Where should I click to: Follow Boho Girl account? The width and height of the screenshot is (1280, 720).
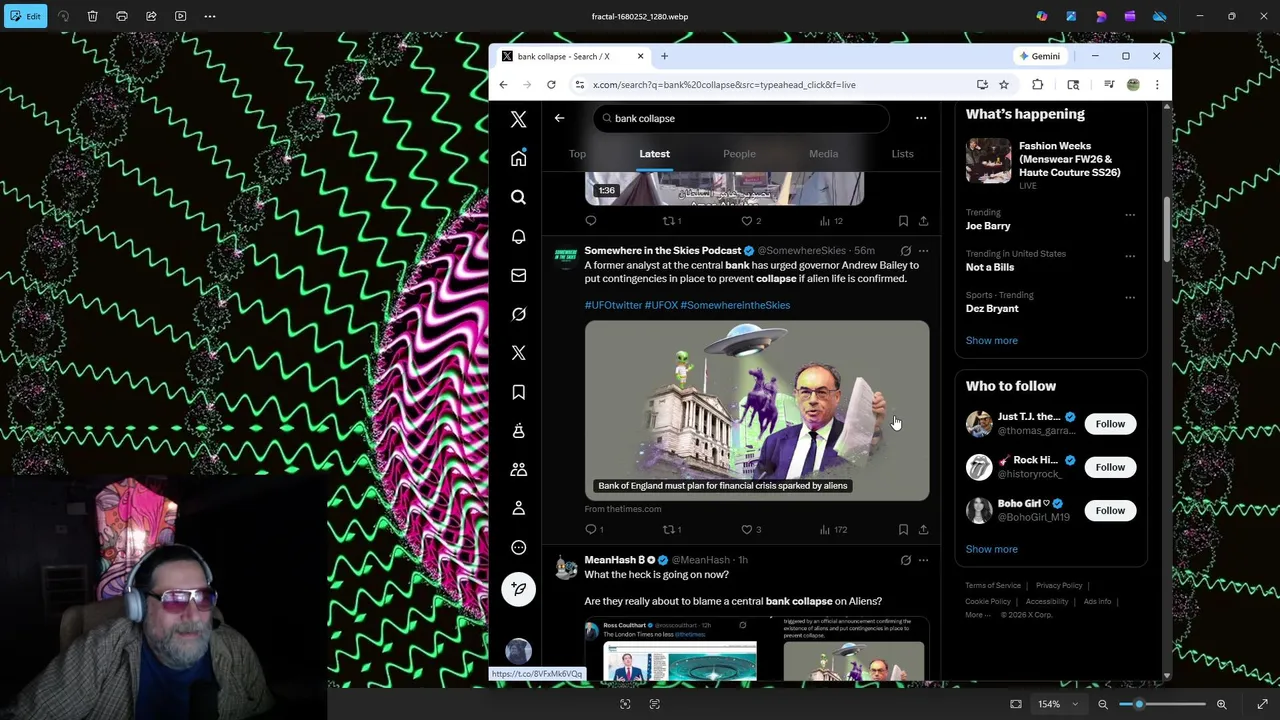coord(1110,511)
